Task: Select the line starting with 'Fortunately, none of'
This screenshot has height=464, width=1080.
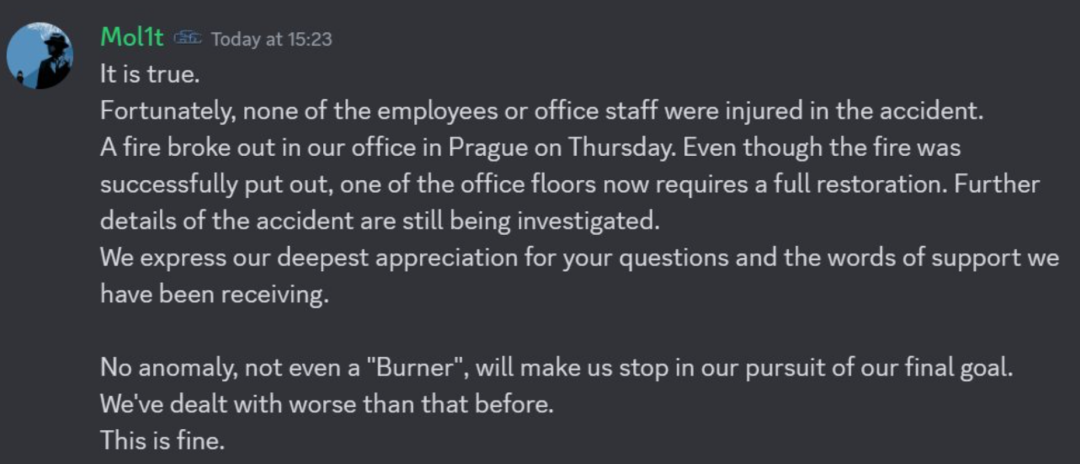Action: (x=542, y=112)
